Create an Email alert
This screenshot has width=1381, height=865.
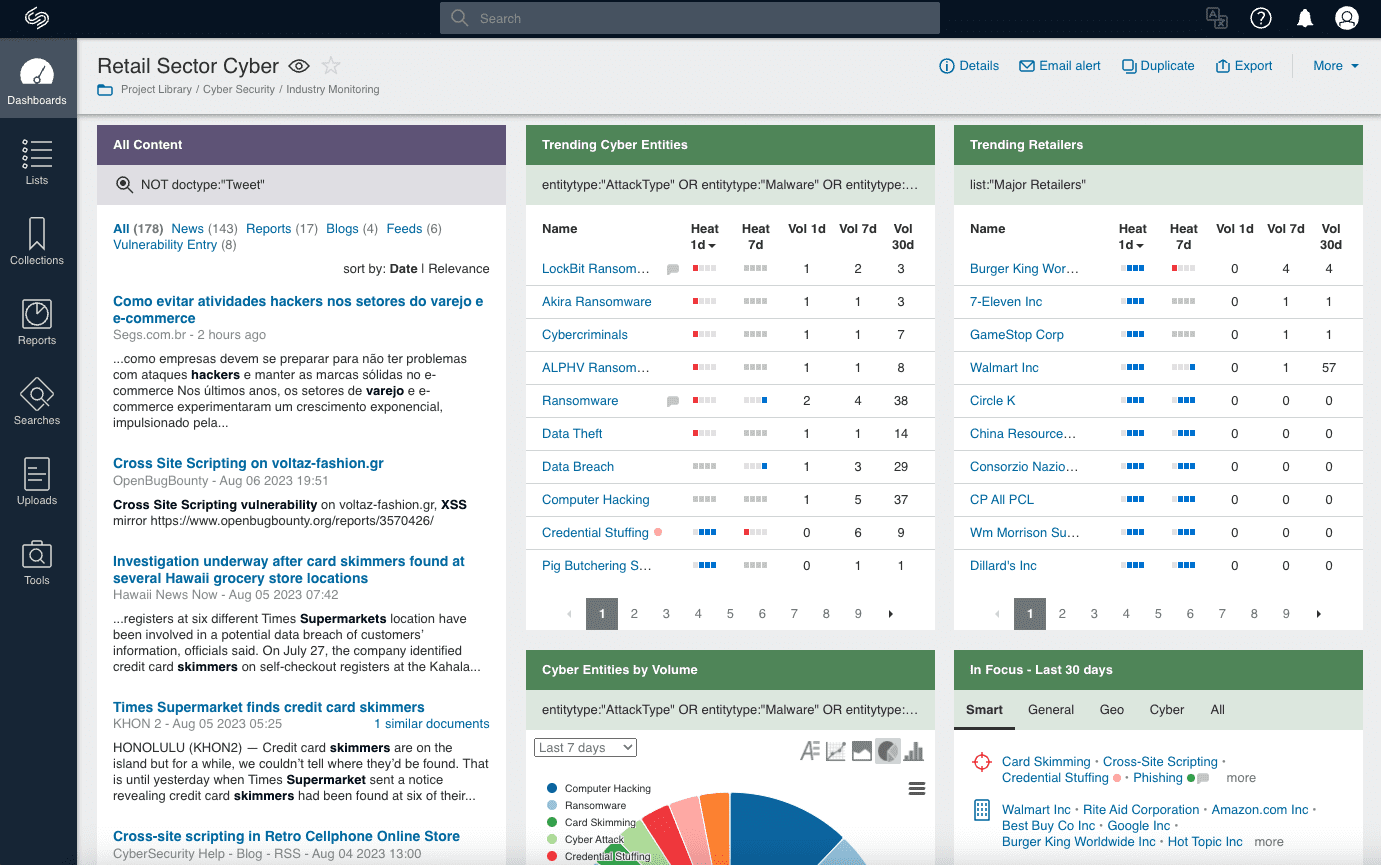click(1059, 66)
